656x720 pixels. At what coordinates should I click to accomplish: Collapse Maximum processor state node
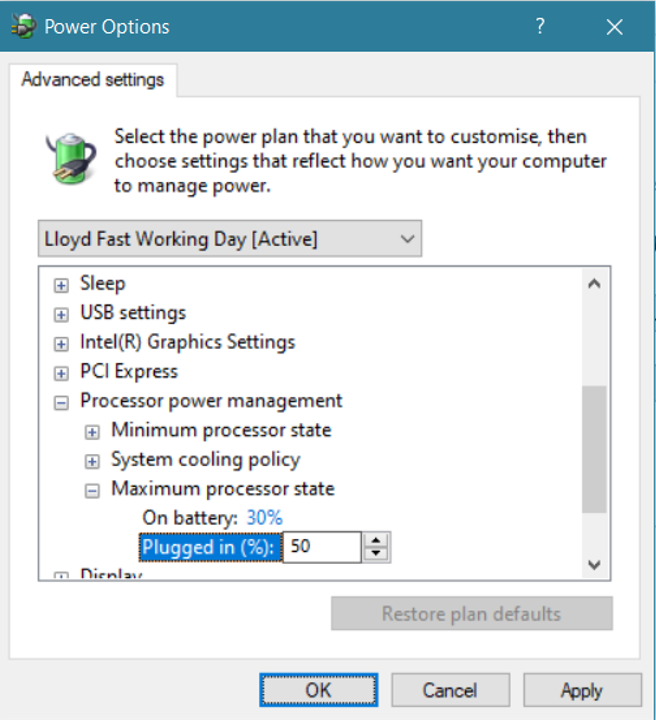tap(93, 490)
